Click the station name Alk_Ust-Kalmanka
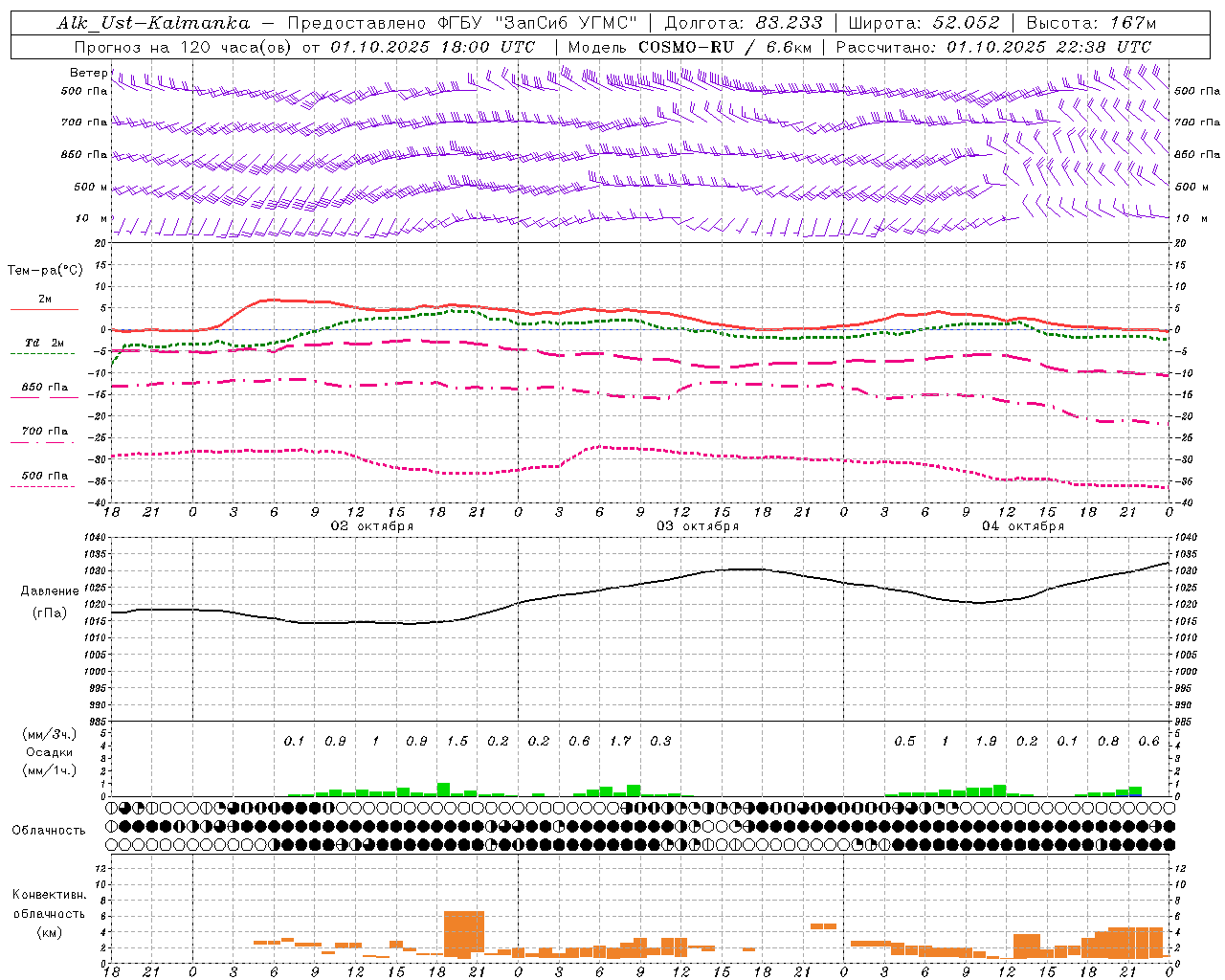 tap(153, 24)
